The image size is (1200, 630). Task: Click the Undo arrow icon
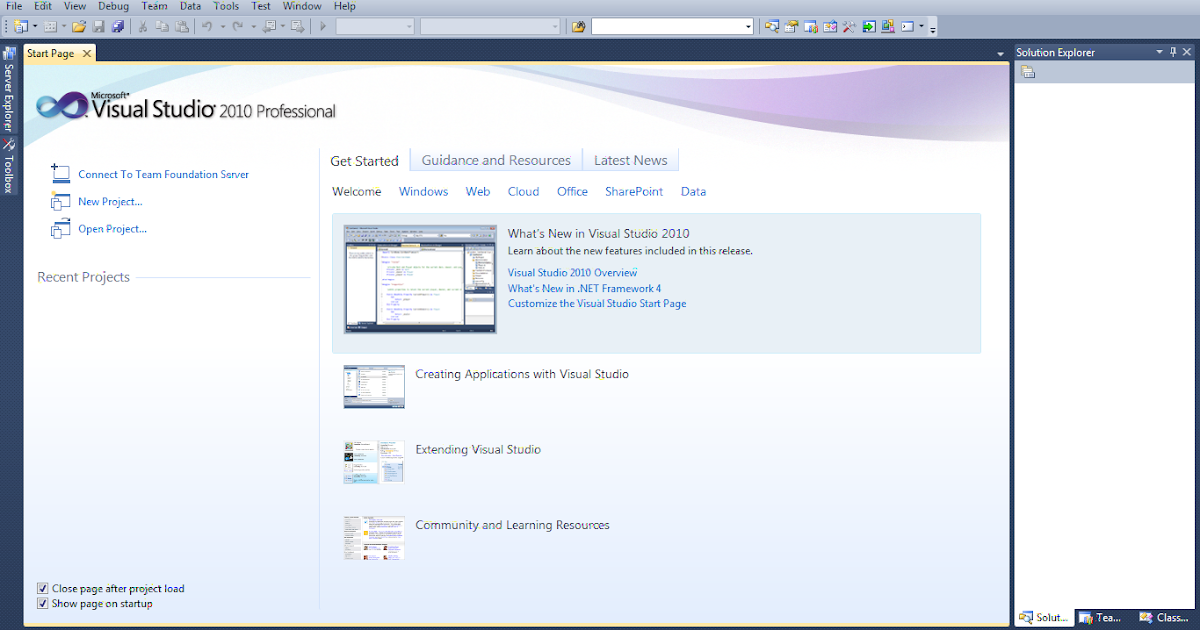click(206, 26)
